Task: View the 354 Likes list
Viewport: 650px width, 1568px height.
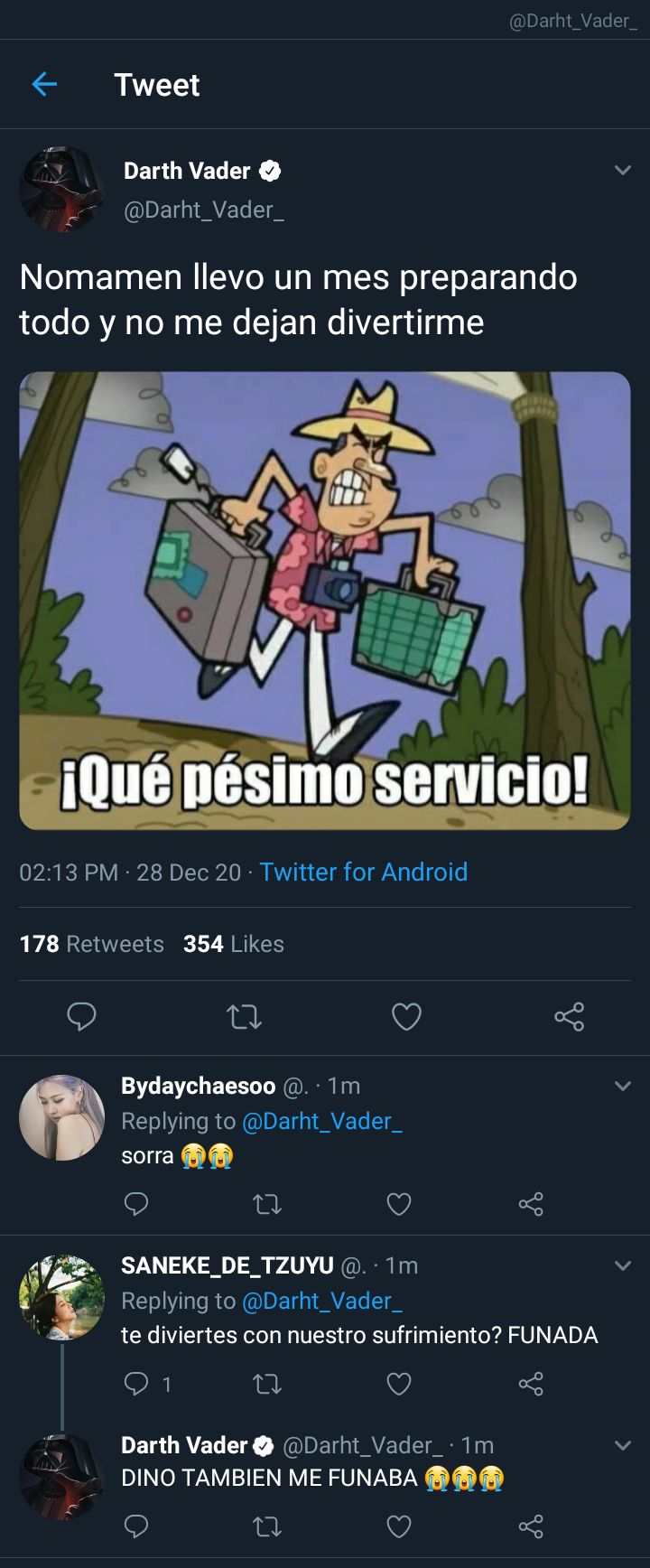Action: click(x=234, y=944)
